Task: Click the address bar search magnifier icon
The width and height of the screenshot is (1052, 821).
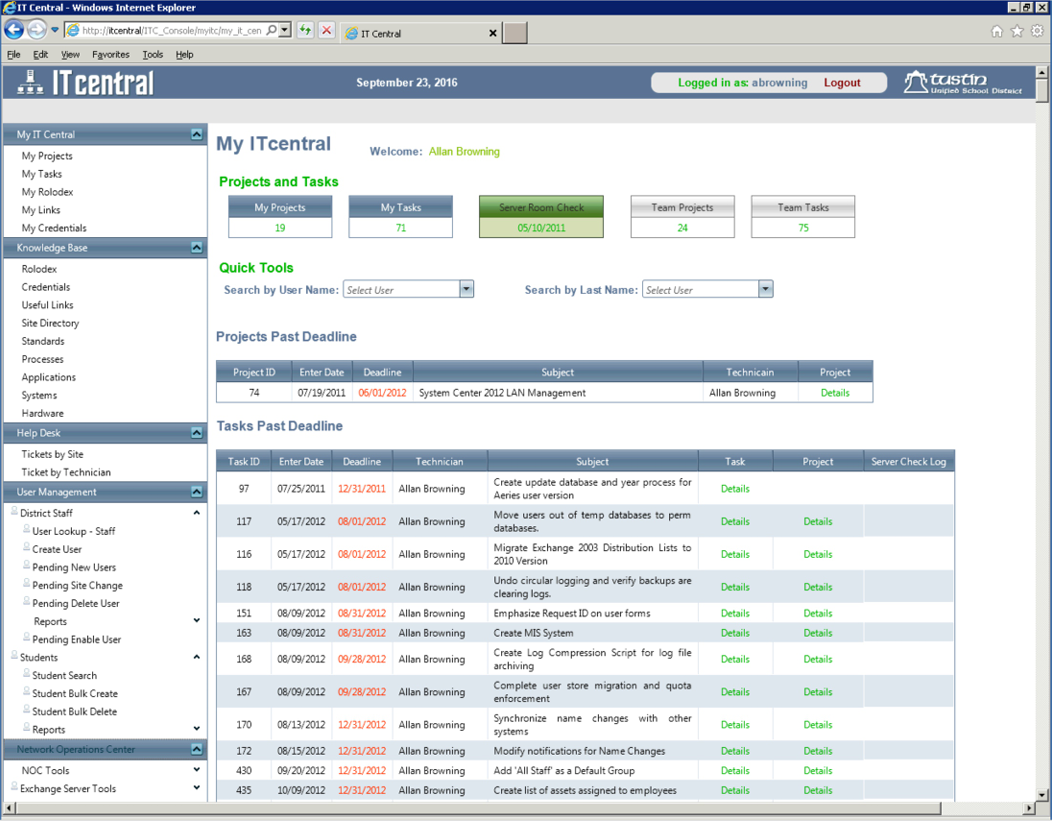Action: 271,30
